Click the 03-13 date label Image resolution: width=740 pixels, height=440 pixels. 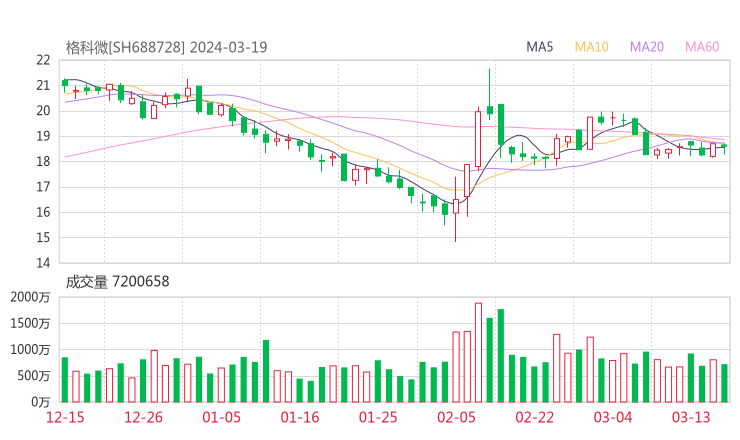(691, 417)
